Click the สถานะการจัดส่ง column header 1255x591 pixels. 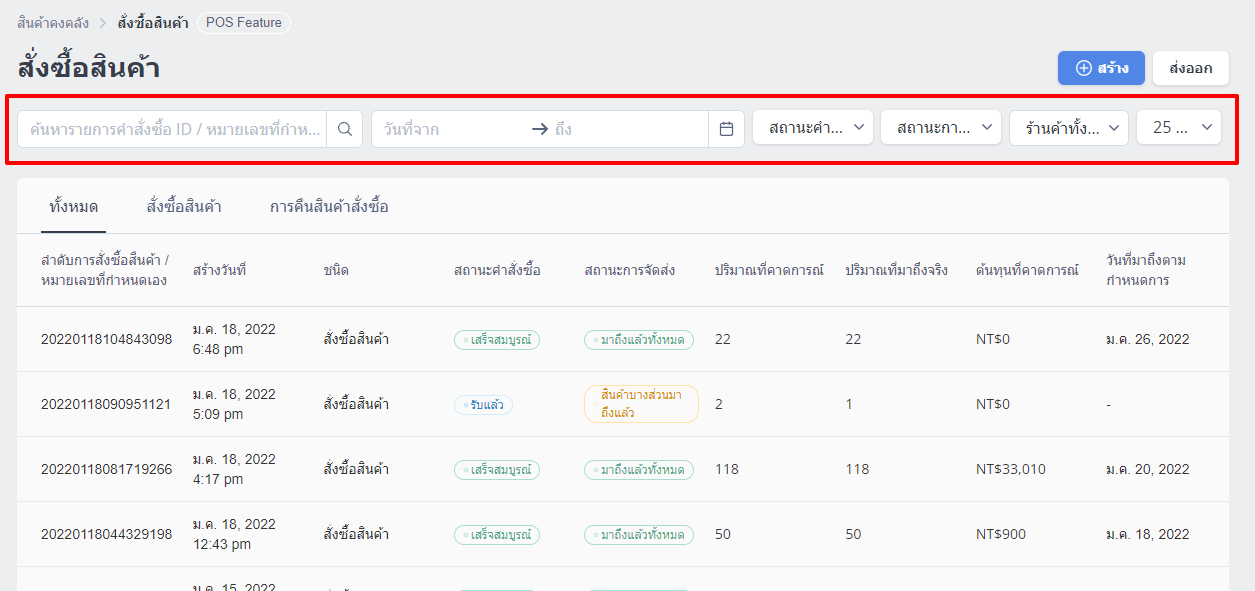pyautogui.click(x=630, y=270)
